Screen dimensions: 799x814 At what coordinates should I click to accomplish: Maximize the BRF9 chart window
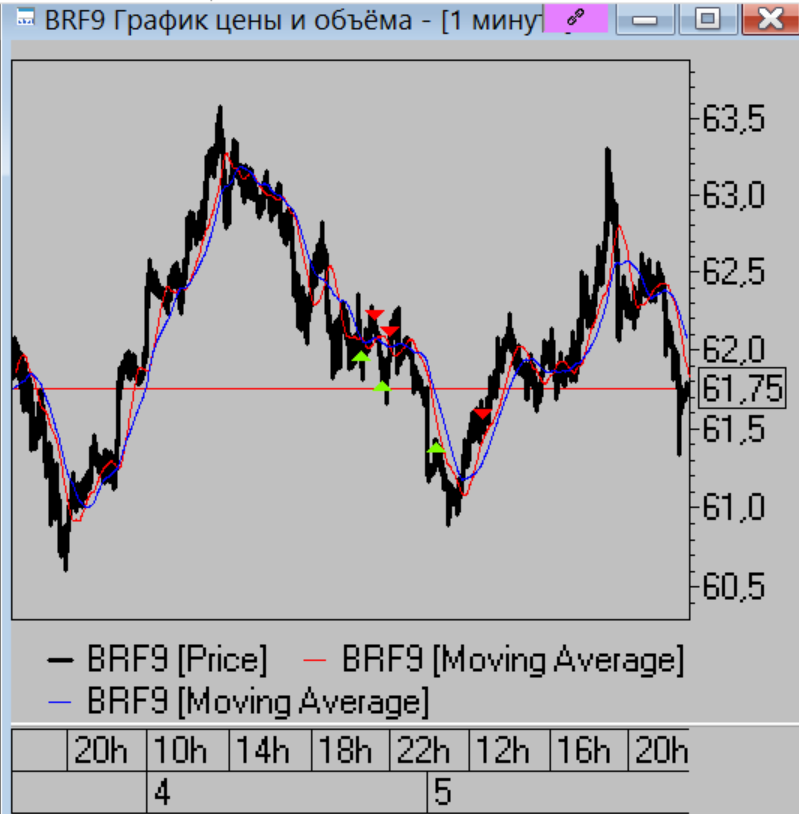708,17
